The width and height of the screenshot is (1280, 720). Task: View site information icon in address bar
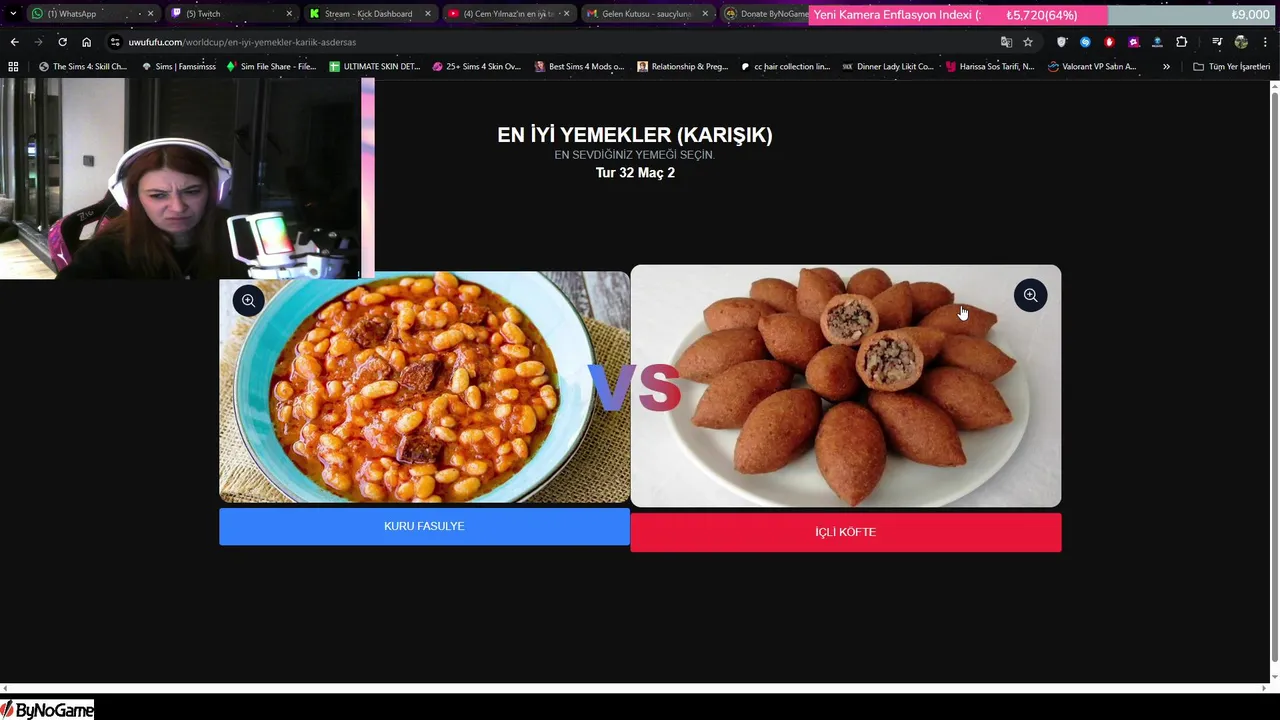(x=115, y=42)
